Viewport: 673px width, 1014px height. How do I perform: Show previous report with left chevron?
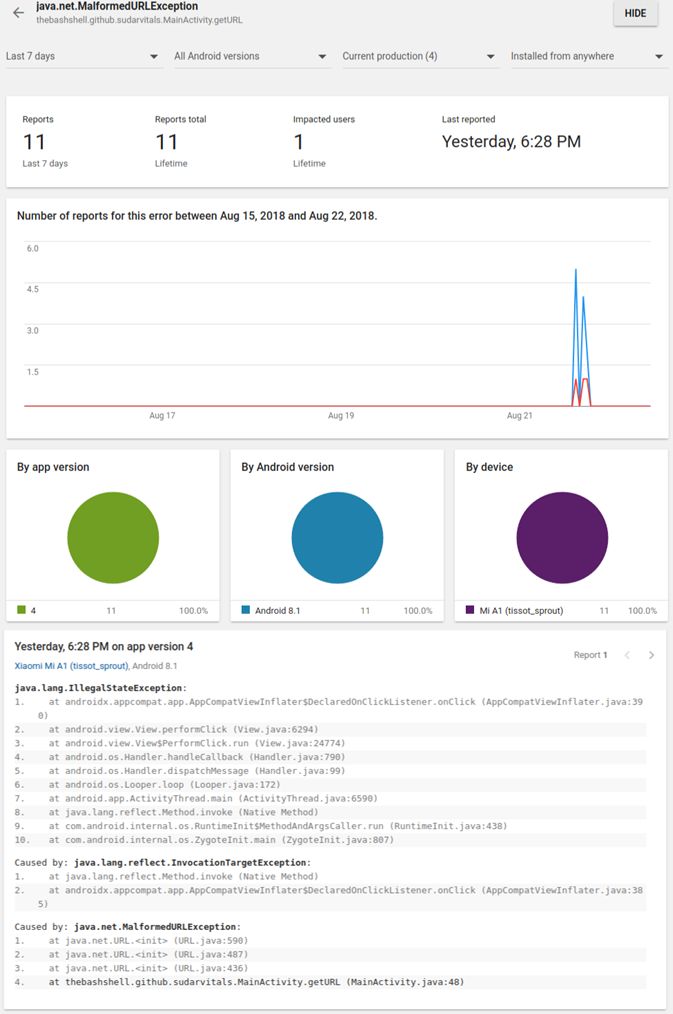(627, 655)
